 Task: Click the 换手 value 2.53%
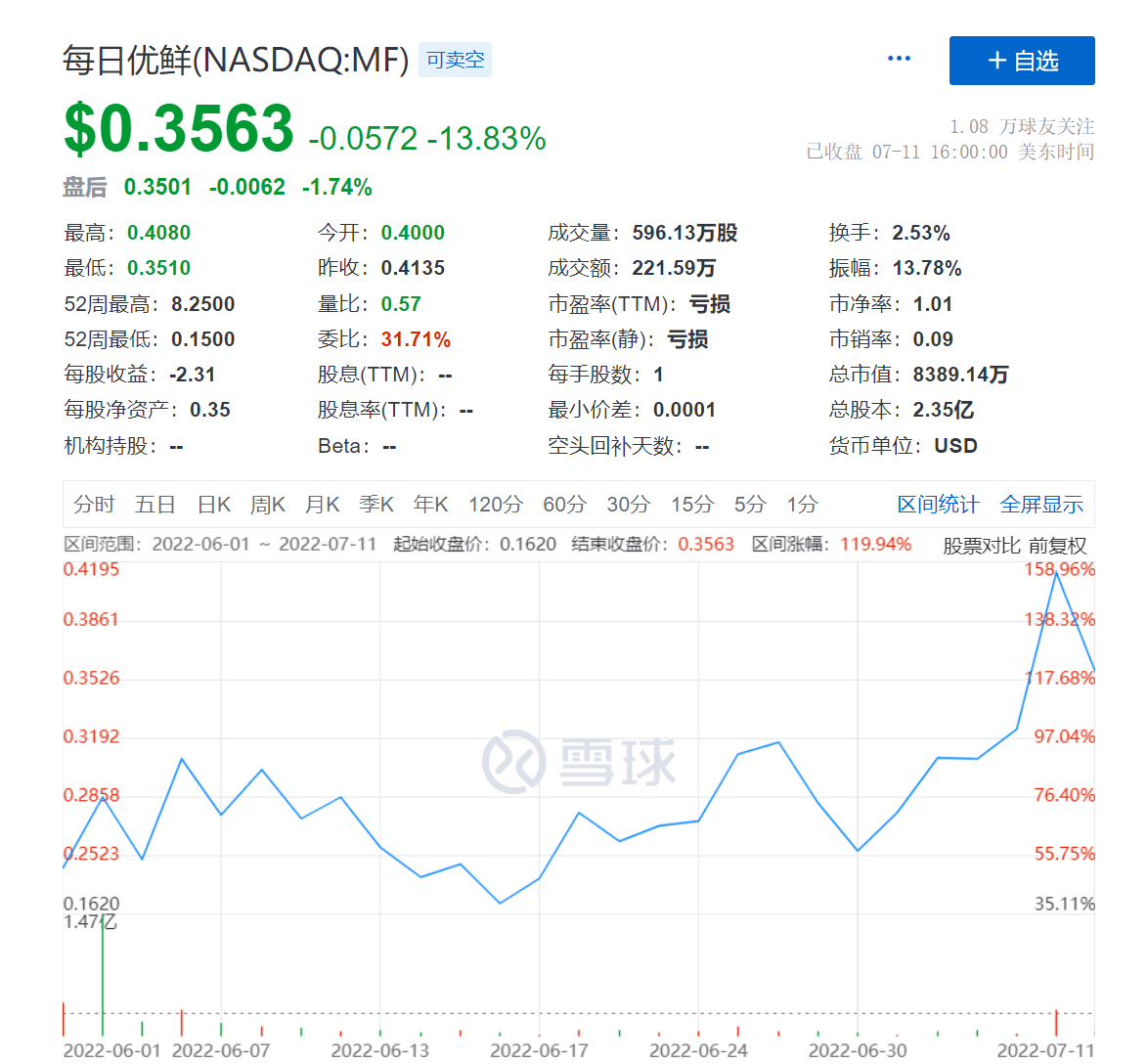click(x=920, y=233)
